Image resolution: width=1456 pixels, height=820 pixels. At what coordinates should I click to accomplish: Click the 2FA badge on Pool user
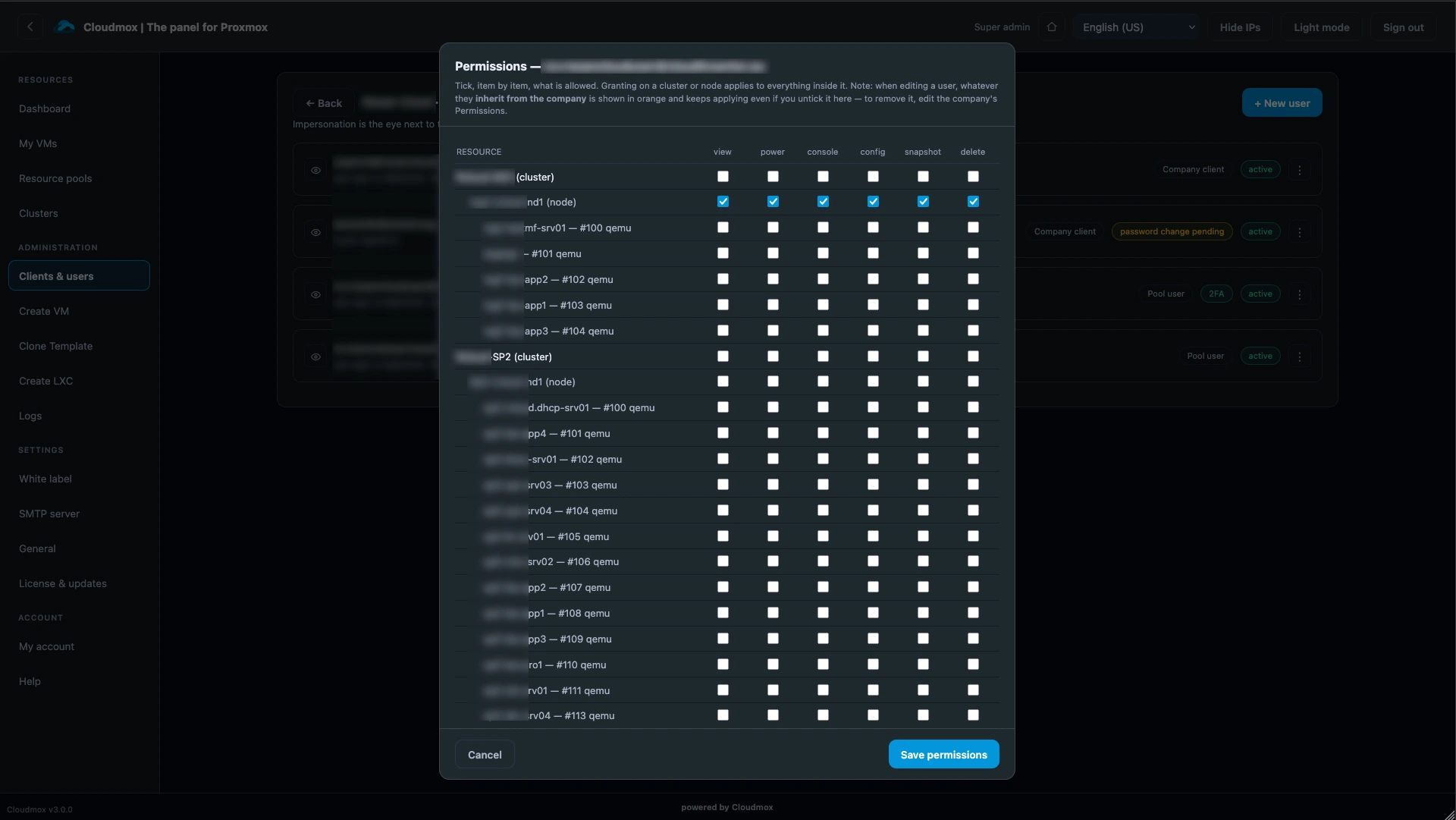tap(1216, 294)
